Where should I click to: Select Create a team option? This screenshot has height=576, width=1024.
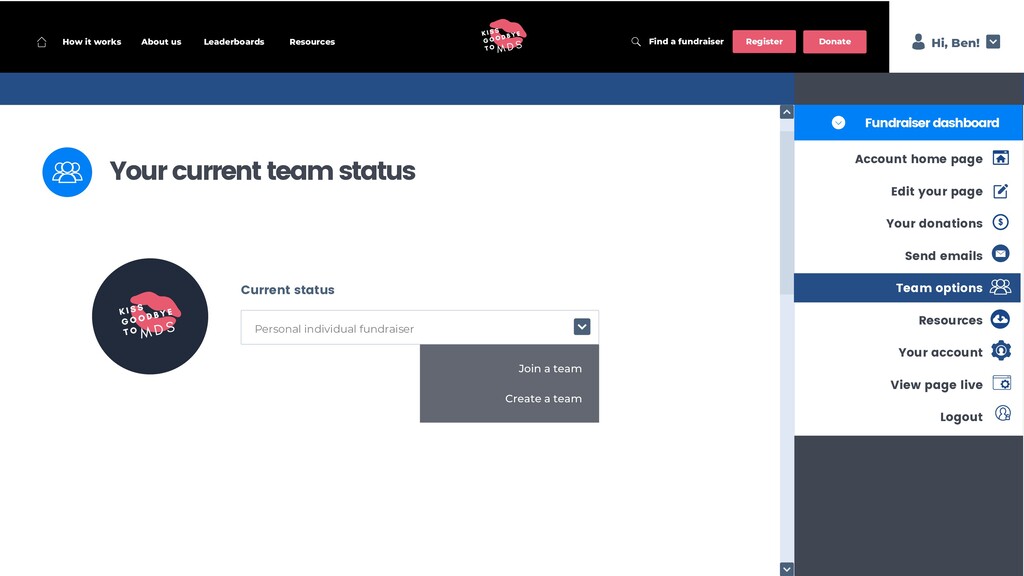coord(543,398)
